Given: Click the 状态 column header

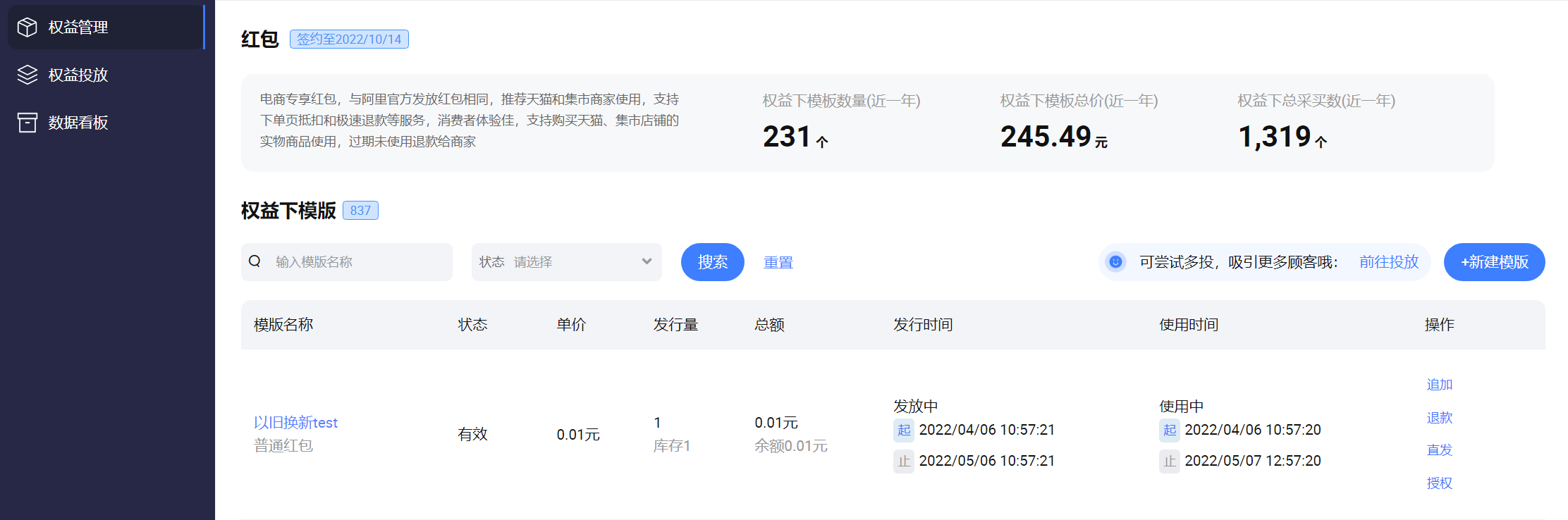Looking at the screenshot, I should point(472,325).
